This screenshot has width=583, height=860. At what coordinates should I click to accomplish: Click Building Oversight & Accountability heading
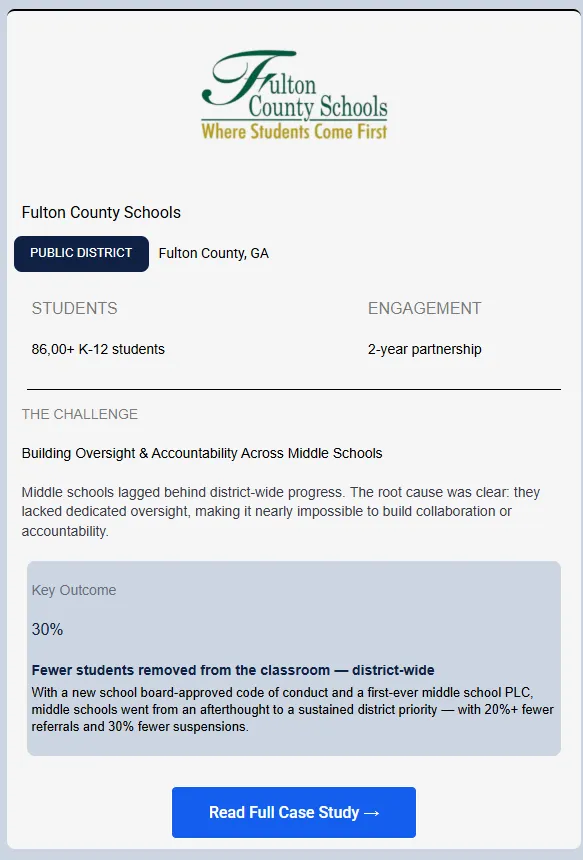tap(202, 453)
